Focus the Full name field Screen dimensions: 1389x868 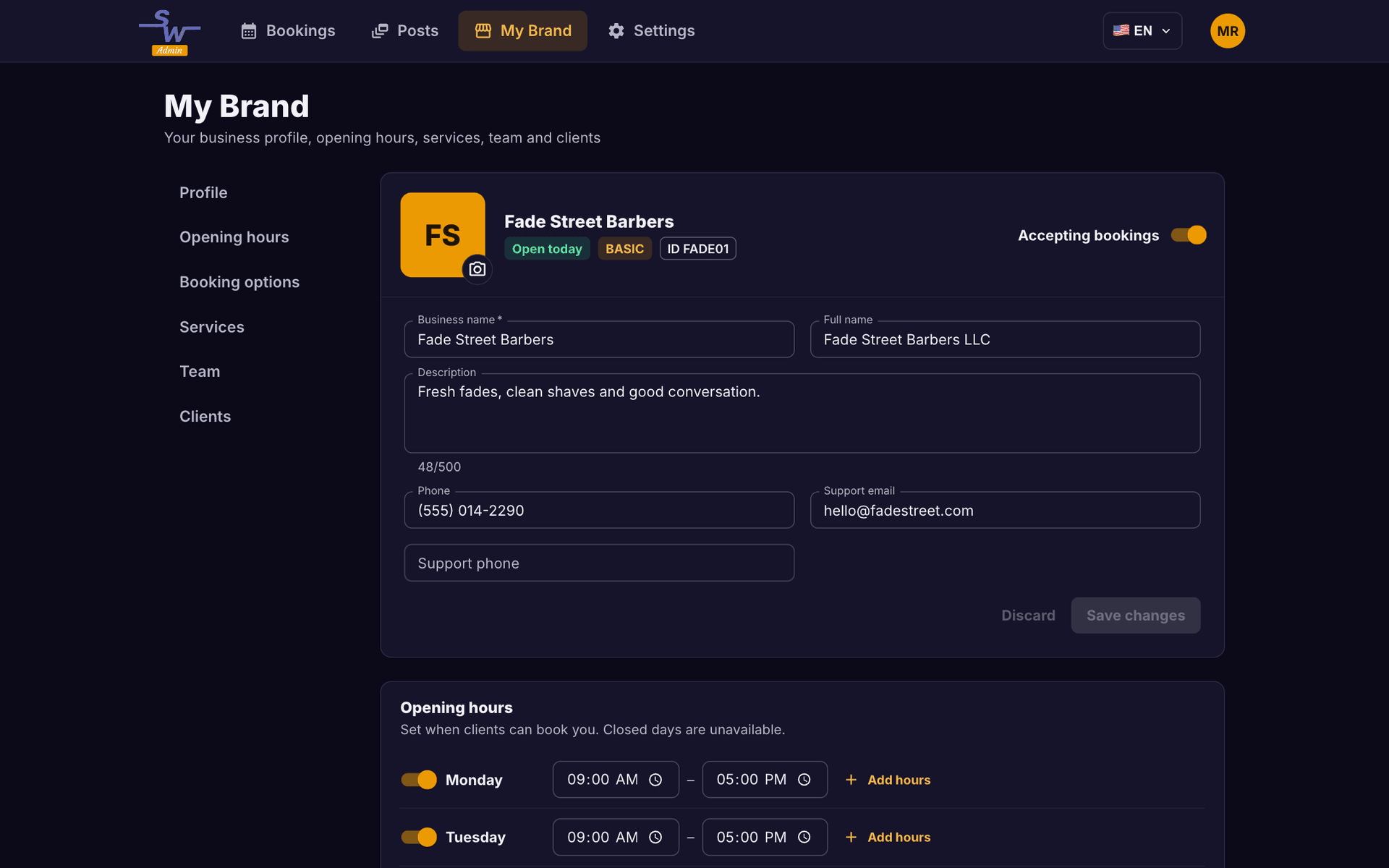coord(1005,339)
